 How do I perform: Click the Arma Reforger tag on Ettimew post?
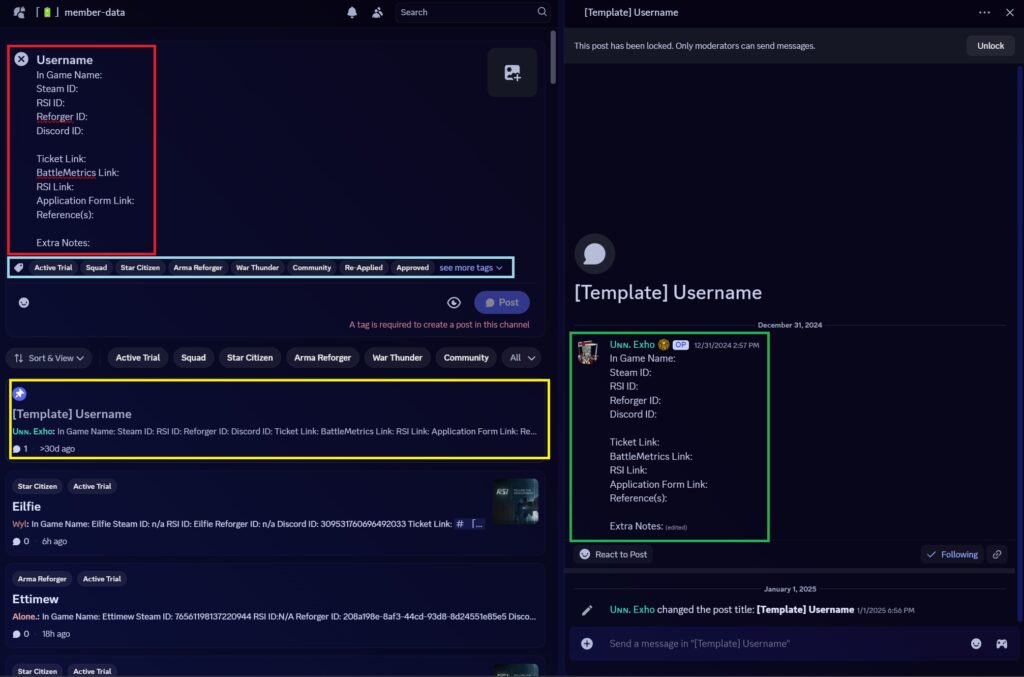point(42,579)
